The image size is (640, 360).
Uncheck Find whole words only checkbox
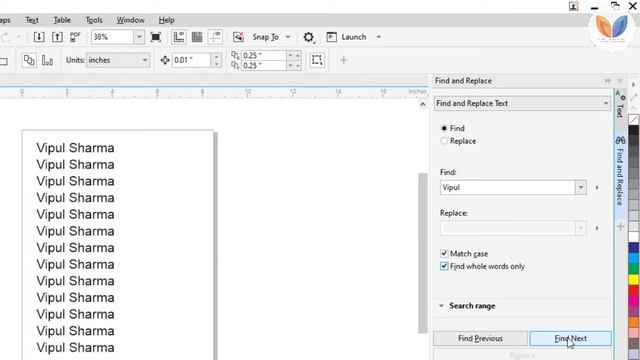point(444,266)
